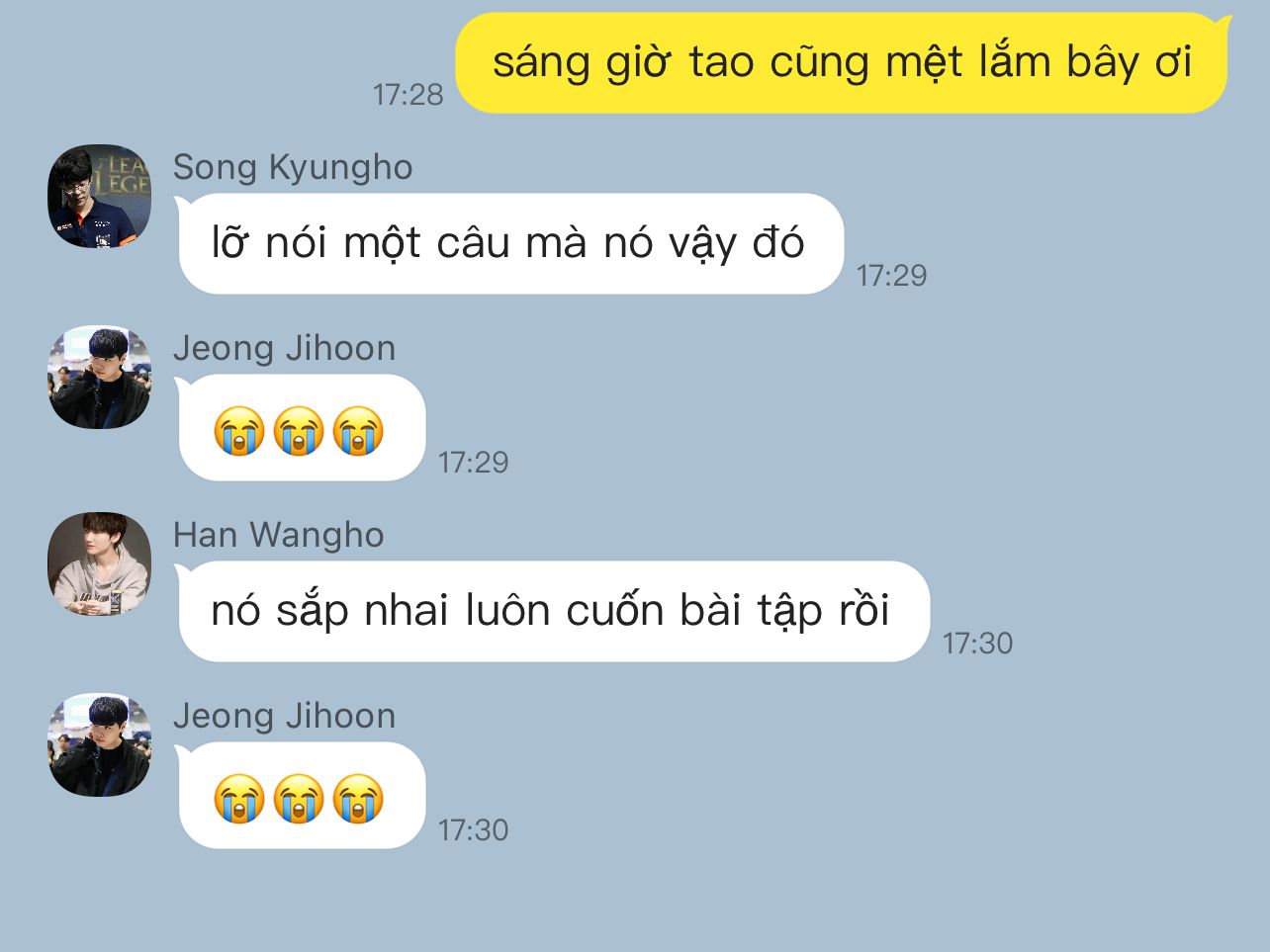Click the sender name Song Kyungho
Screen dimensions: 1270x952
(293, 167)
